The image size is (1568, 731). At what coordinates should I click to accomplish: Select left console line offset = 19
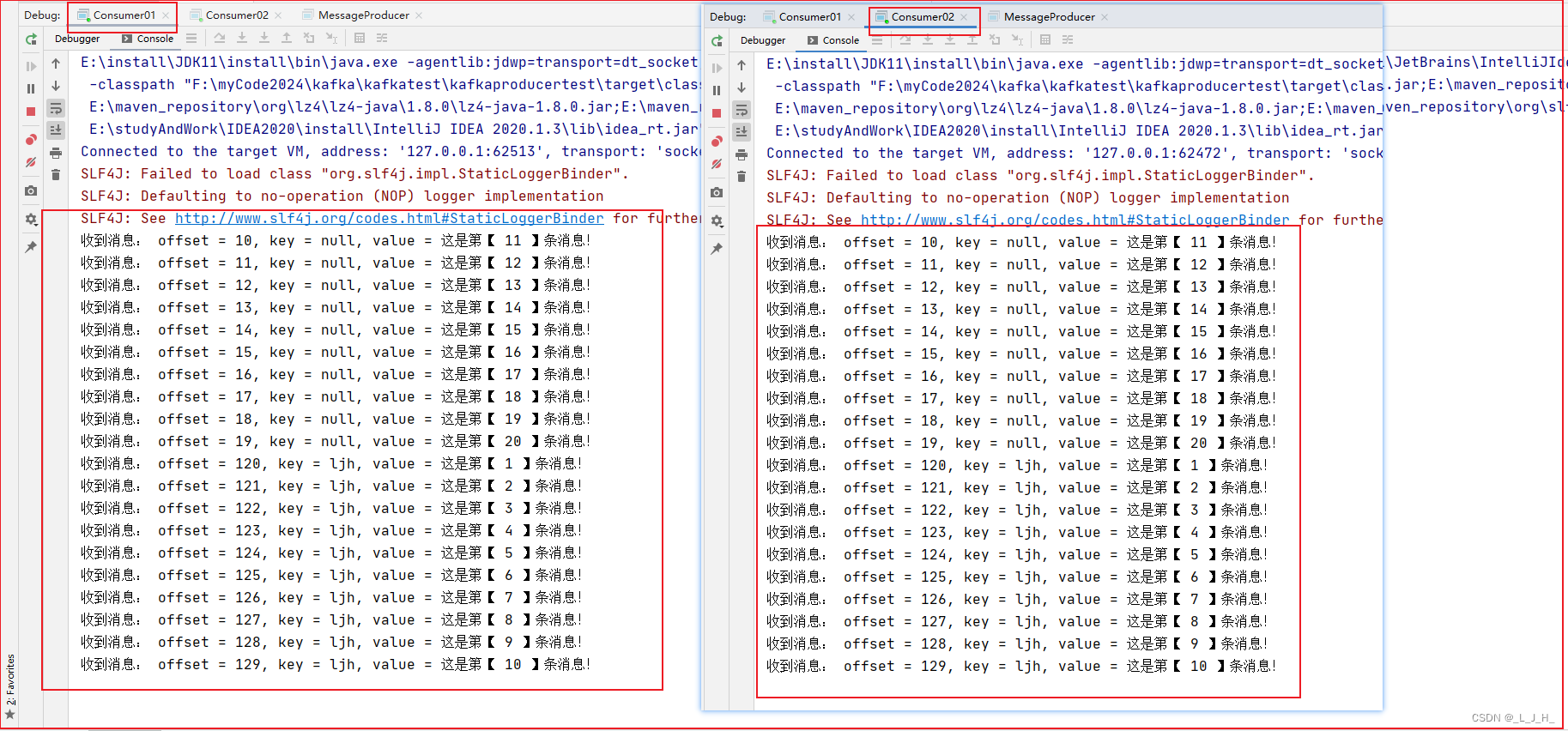pyautogui.click(x=336, y=442)
